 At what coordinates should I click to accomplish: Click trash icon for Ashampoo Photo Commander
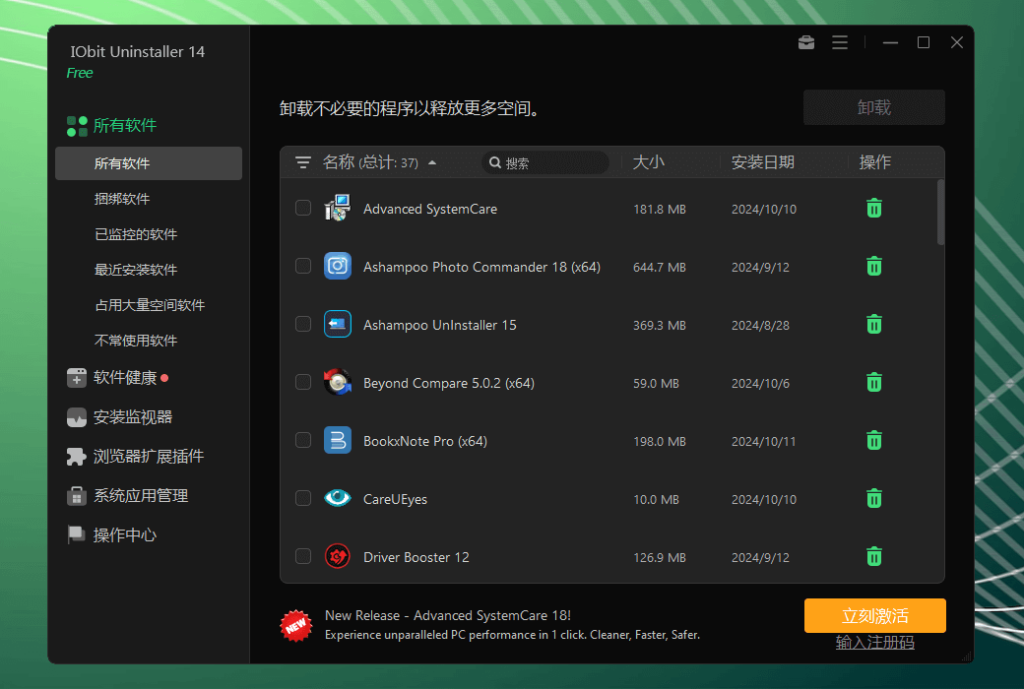point(874,266)
